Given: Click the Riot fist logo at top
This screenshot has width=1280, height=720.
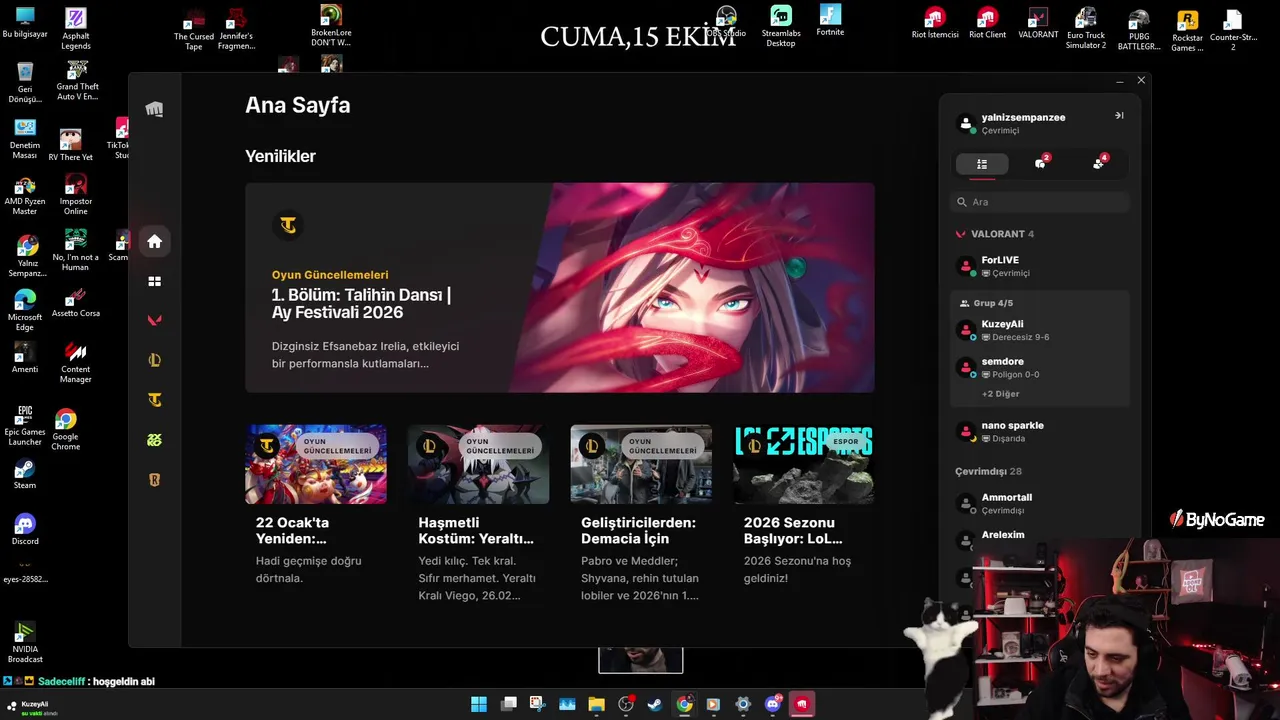Looking at the screenshot, I should [x=154, y=109].
